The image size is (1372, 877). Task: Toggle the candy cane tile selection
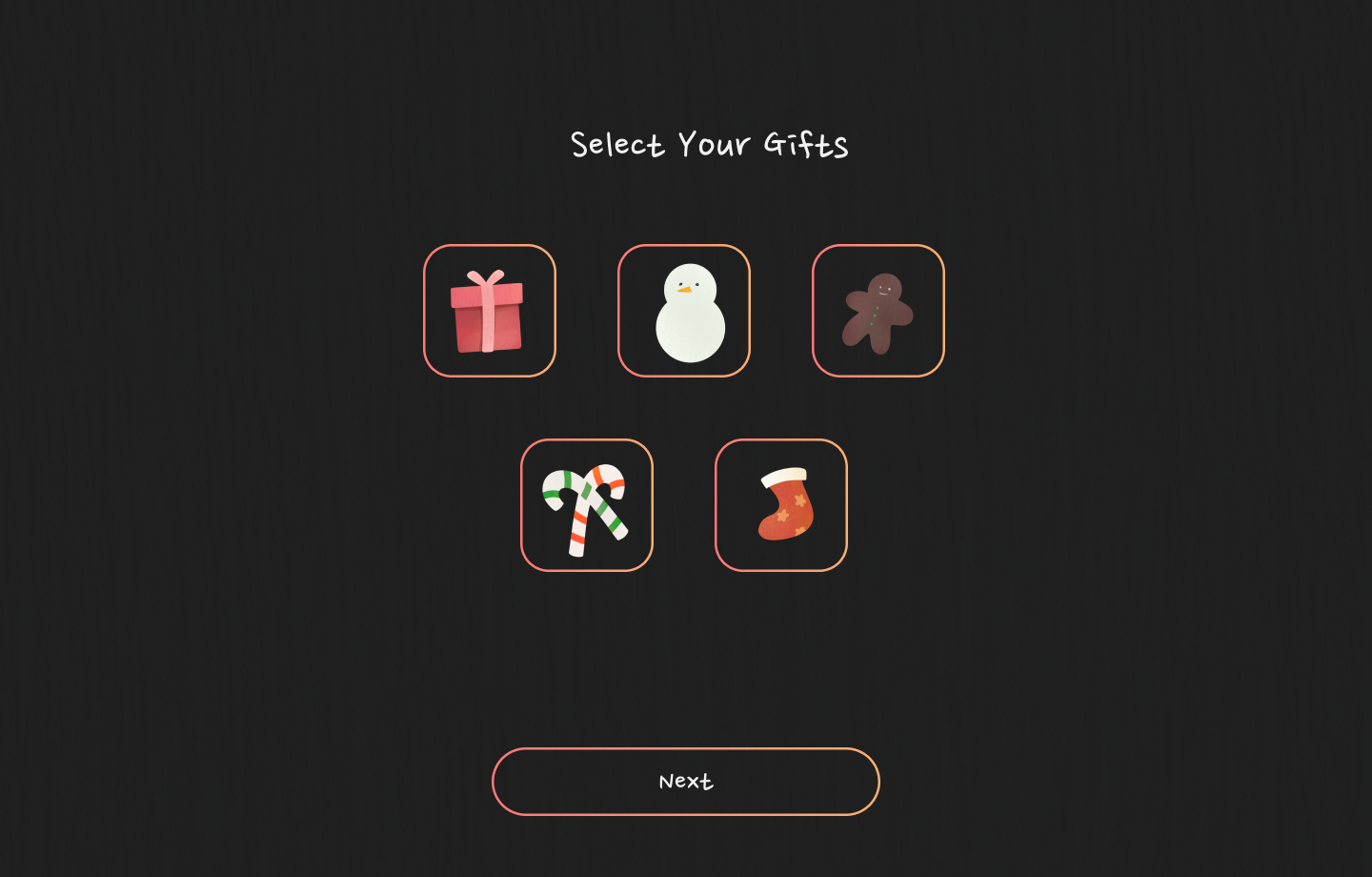pos(587,505)
